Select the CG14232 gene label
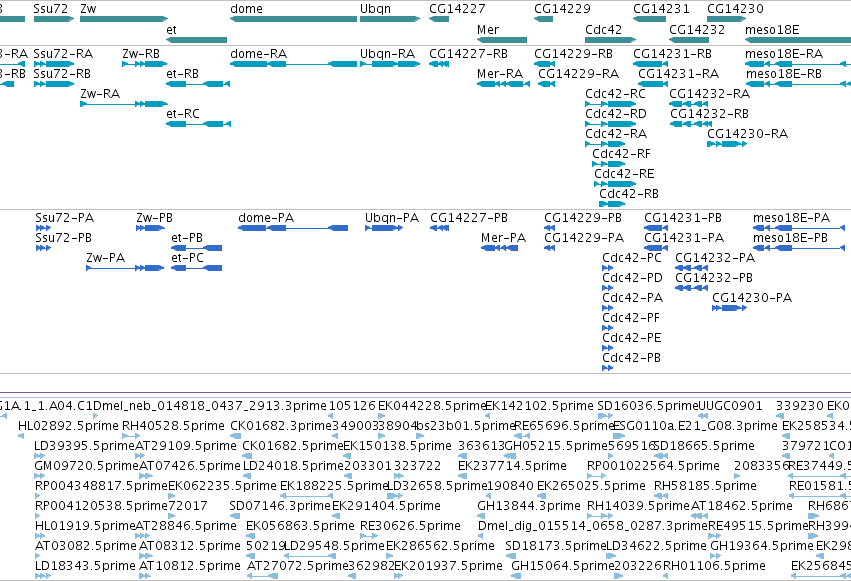Image resolution: width=851 pixels, height=581 pixels. click(x=697, y=29)
